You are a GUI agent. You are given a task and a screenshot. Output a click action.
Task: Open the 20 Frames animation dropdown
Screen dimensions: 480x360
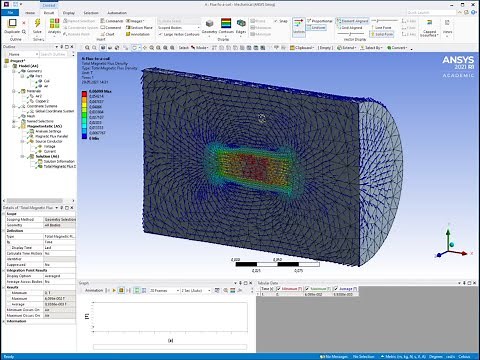[x=164, y=290]
